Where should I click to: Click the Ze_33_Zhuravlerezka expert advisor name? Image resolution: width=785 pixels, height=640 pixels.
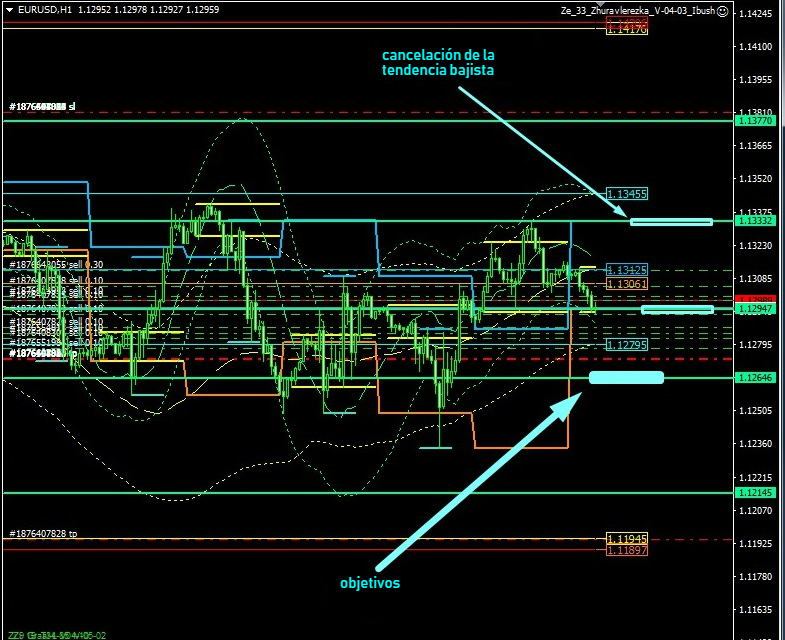coord(636,10)
